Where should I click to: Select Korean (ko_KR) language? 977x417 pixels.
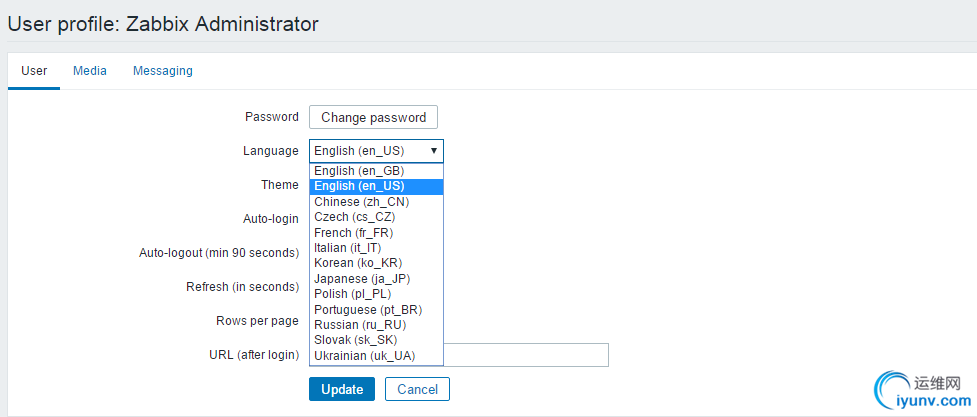pos(358,263)
